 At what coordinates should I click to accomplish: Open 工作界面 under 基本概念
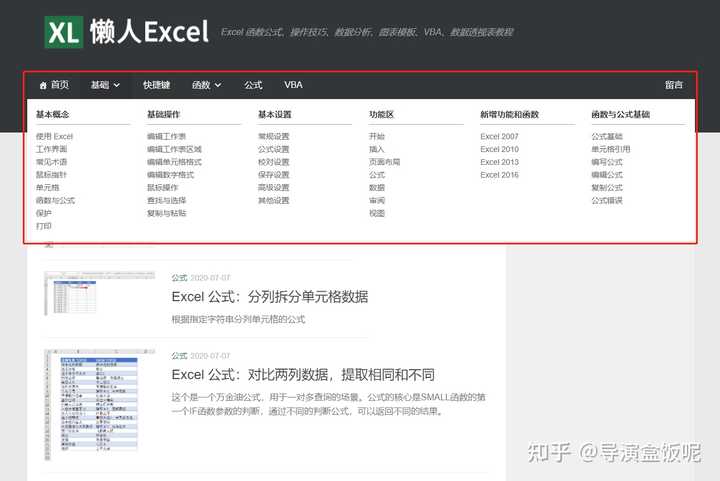(51, 149)
